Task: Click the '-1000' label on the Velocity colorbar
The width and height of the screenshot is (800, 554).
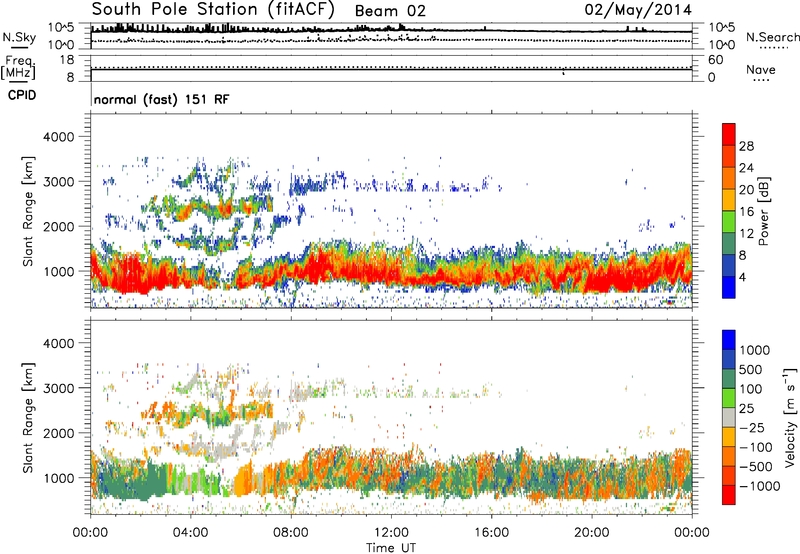Action: click(x=760, y=486)
